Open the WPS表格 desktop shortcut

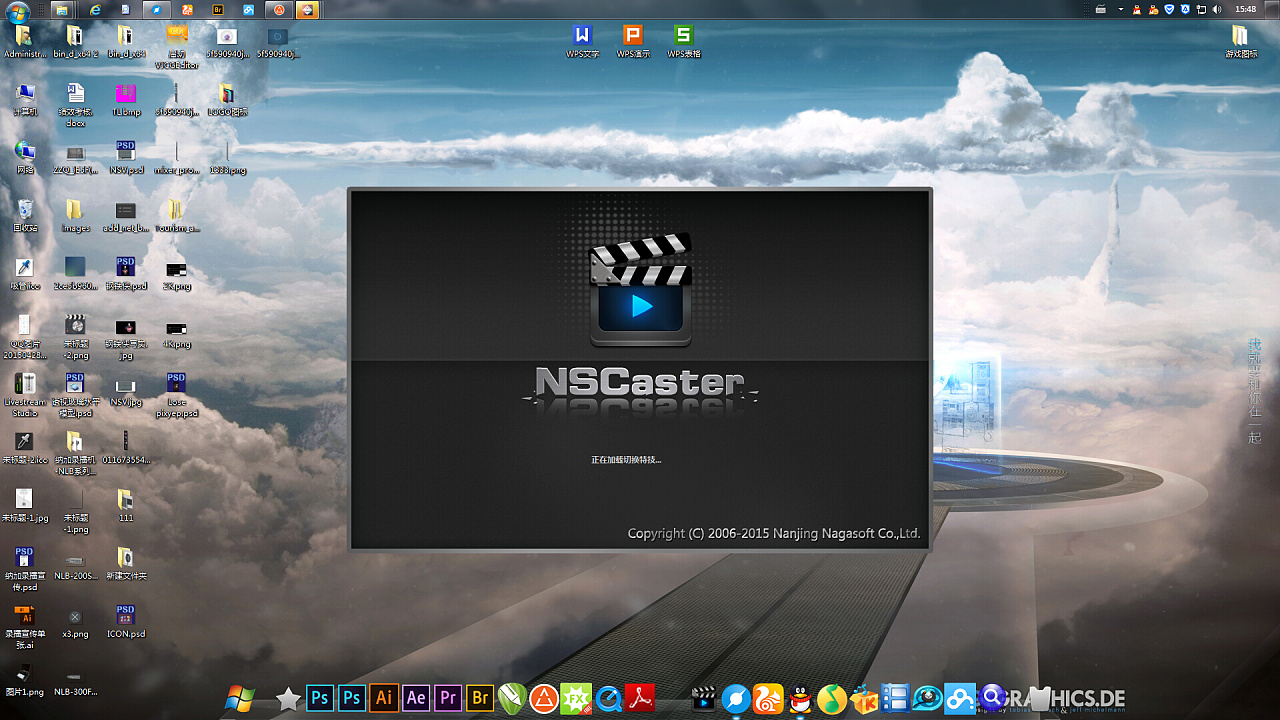684,41
